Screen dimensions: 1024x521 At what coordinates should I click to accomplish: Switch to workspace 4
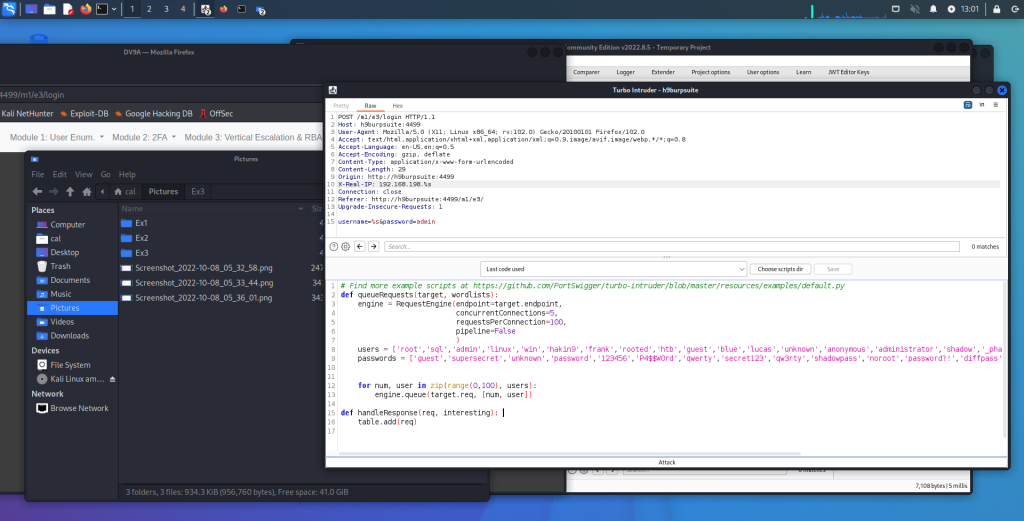[183, 9]
